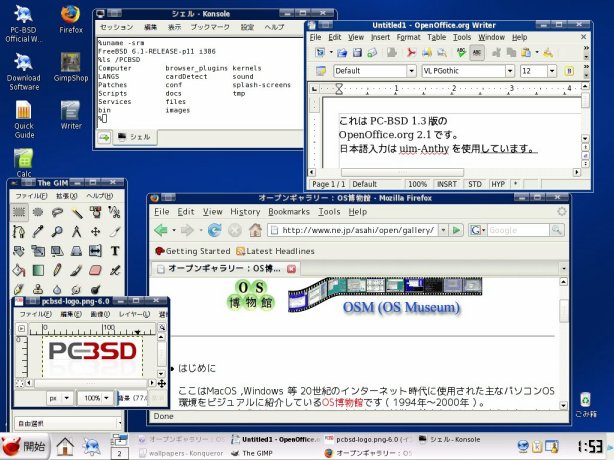This screenshot has height=460, width=614.
Task: Toggle STD selection mode in Writer status bar
Action: (475, 184)
